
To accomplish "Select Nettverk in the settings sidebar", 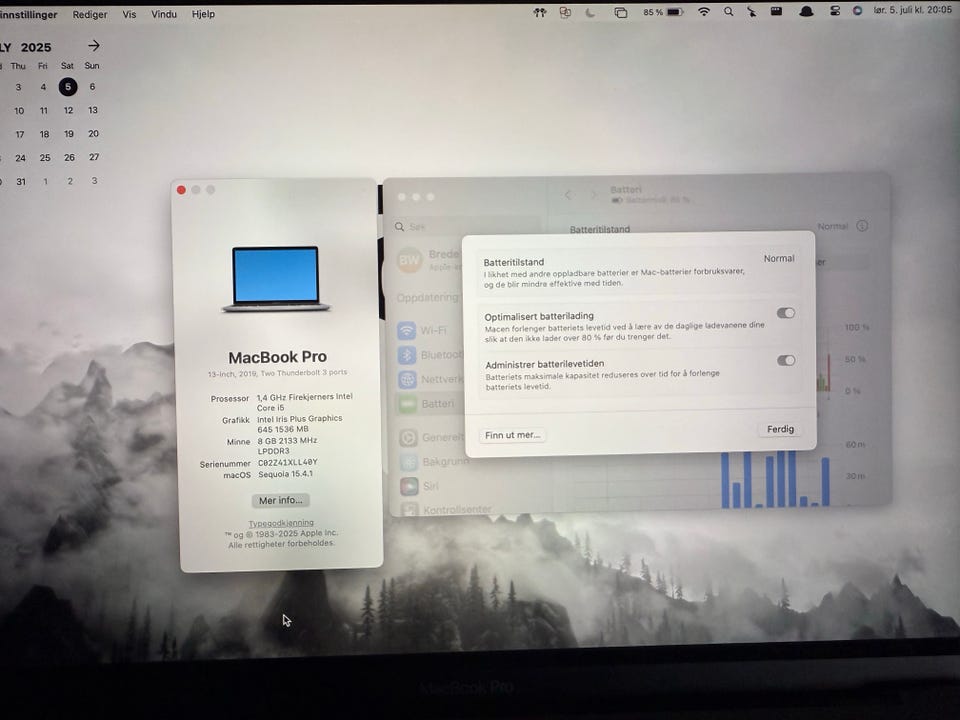I will click(431, 379).
